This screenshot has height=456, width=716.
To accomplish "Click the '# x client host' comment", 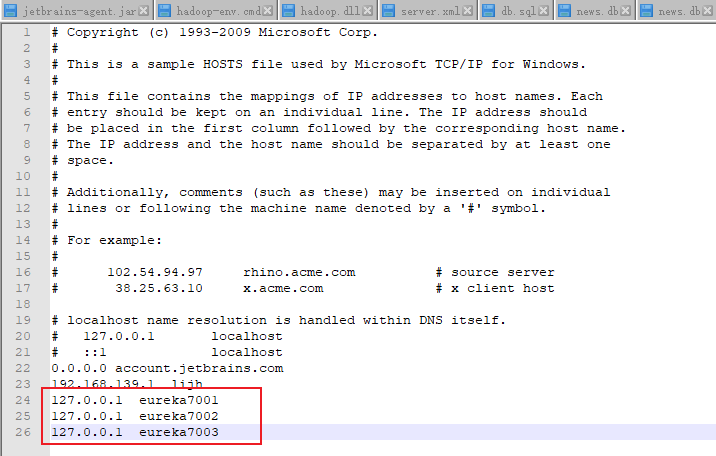I will click(495, 288).
